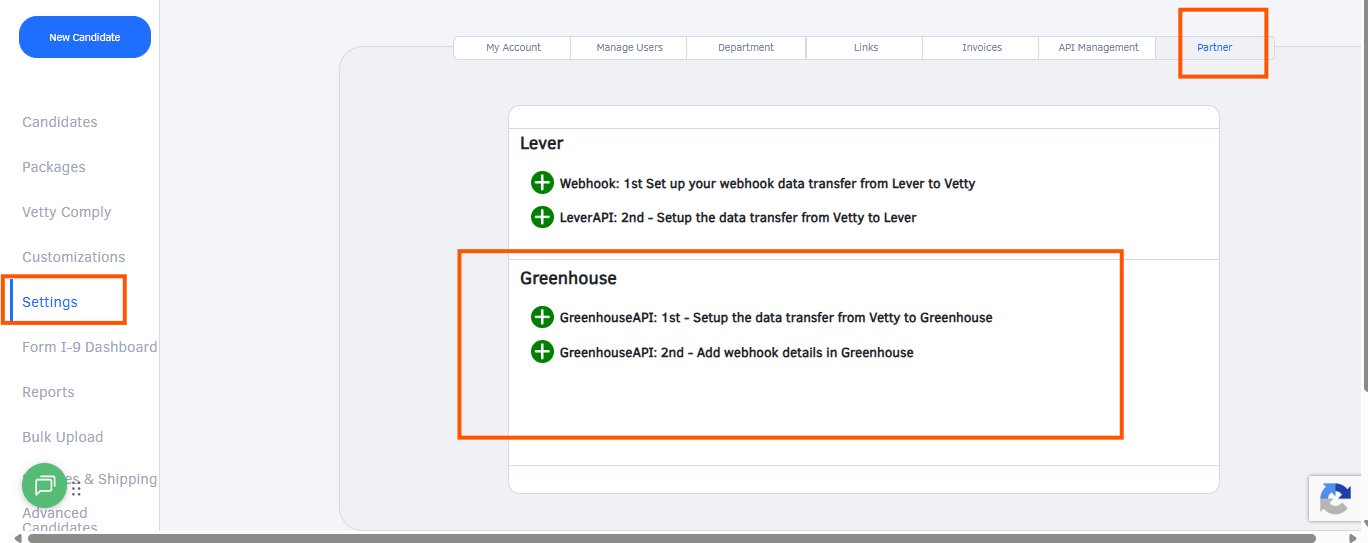Screen dimensions: 1368x543
Task: Click the vertical scrollbar on the right edge
Action: (1364, 195)
